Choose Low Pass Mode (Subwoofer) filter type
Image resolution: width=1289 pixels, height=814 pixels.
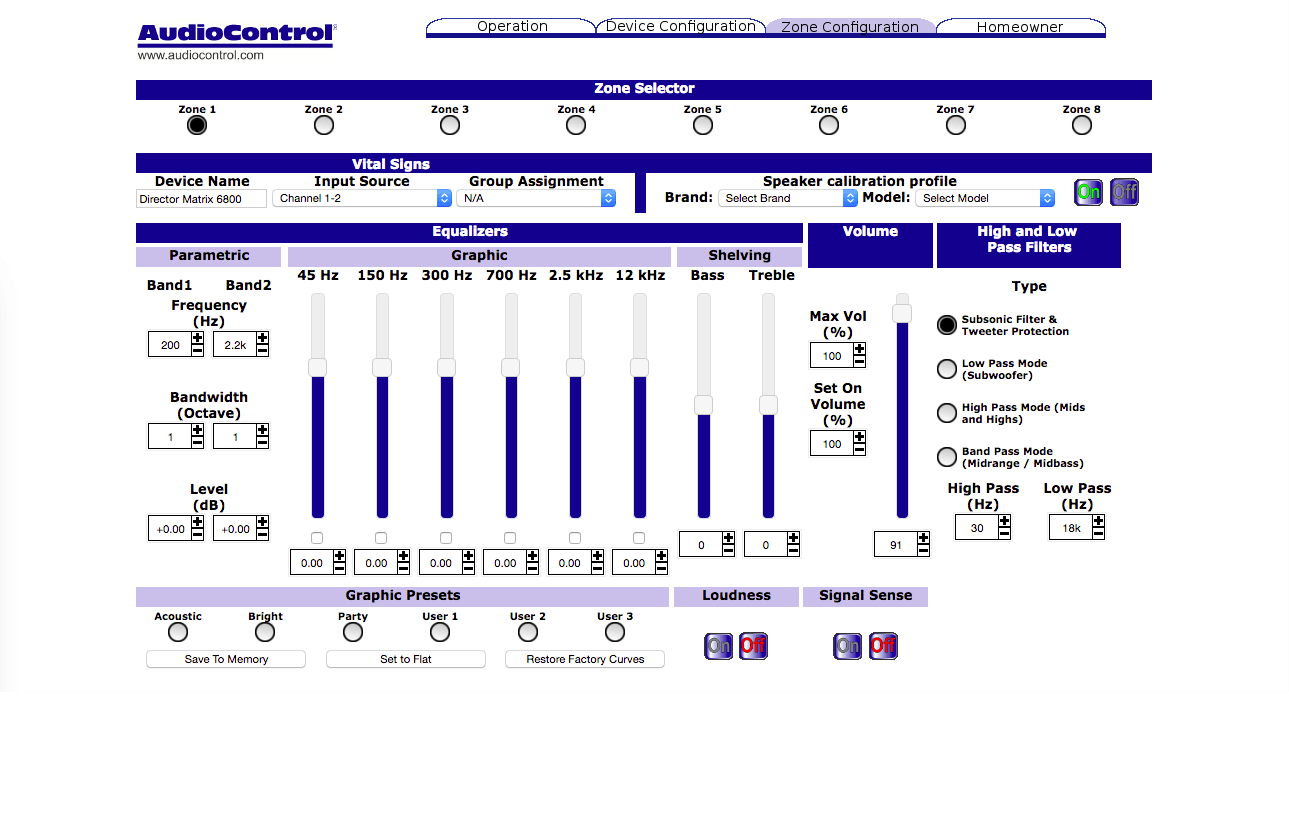(x=946, y=369)
